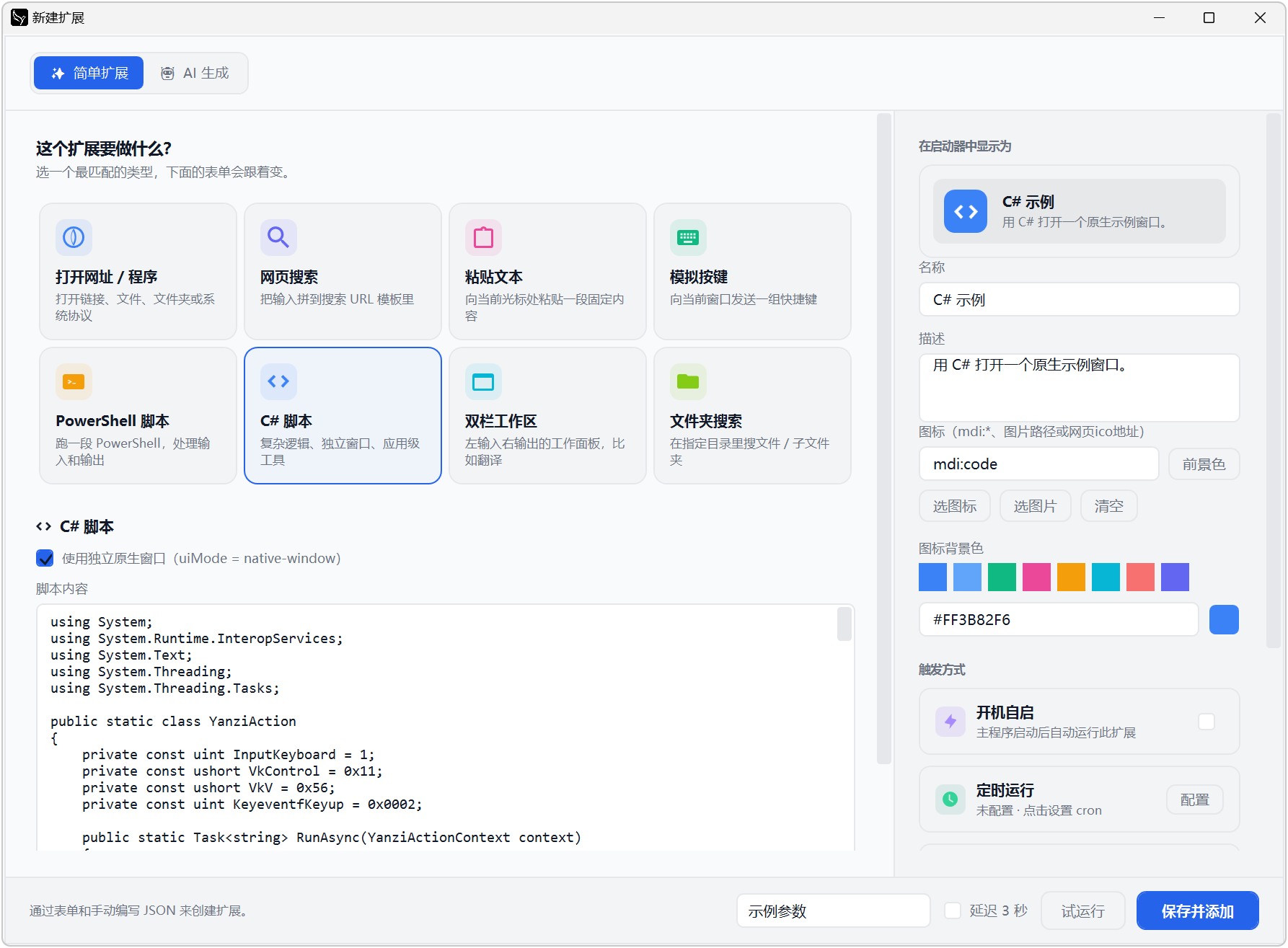This screenshot has height=948, width=1288.
Task: Pick the dark blue background swatch
Action: tap(933, 577)
